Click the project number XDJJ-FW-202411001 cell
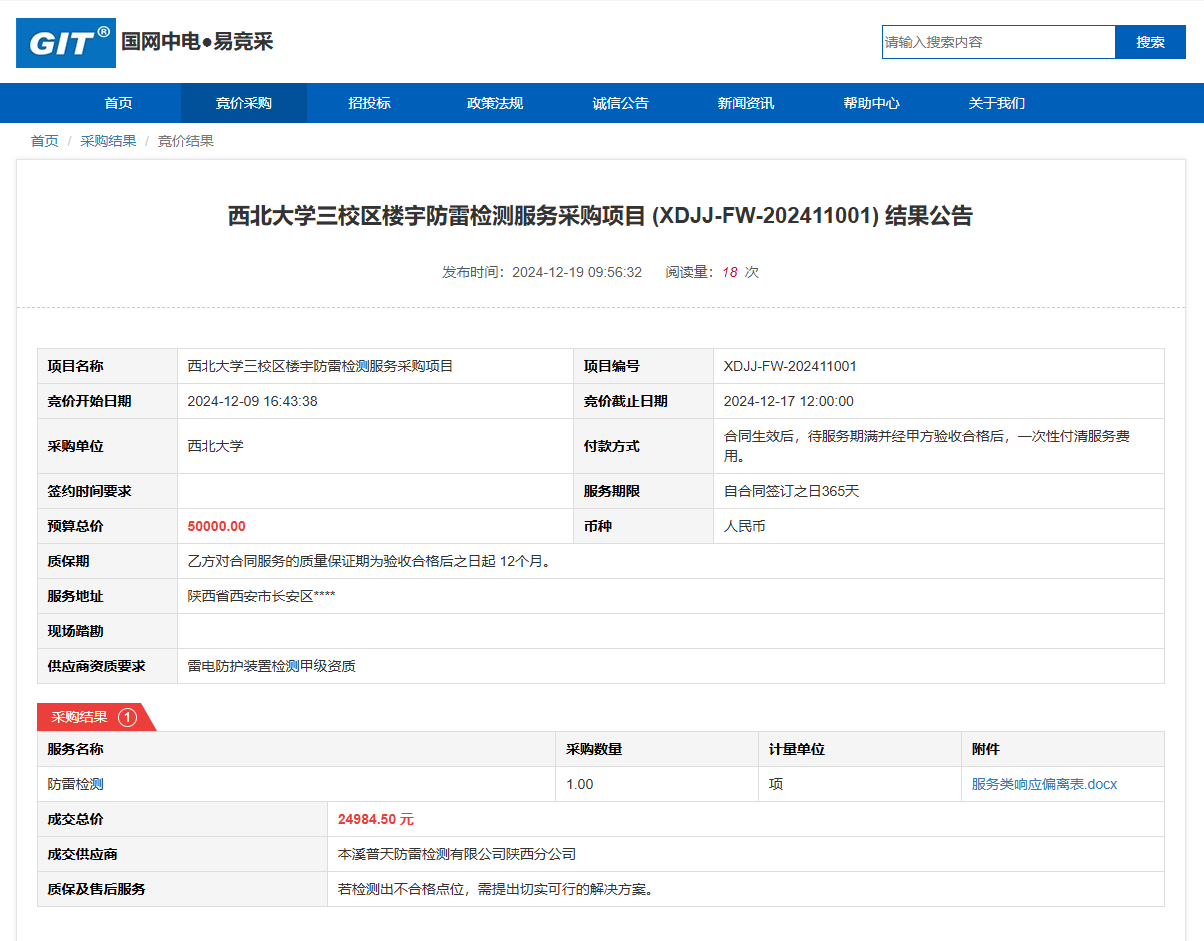 (790, 366)
